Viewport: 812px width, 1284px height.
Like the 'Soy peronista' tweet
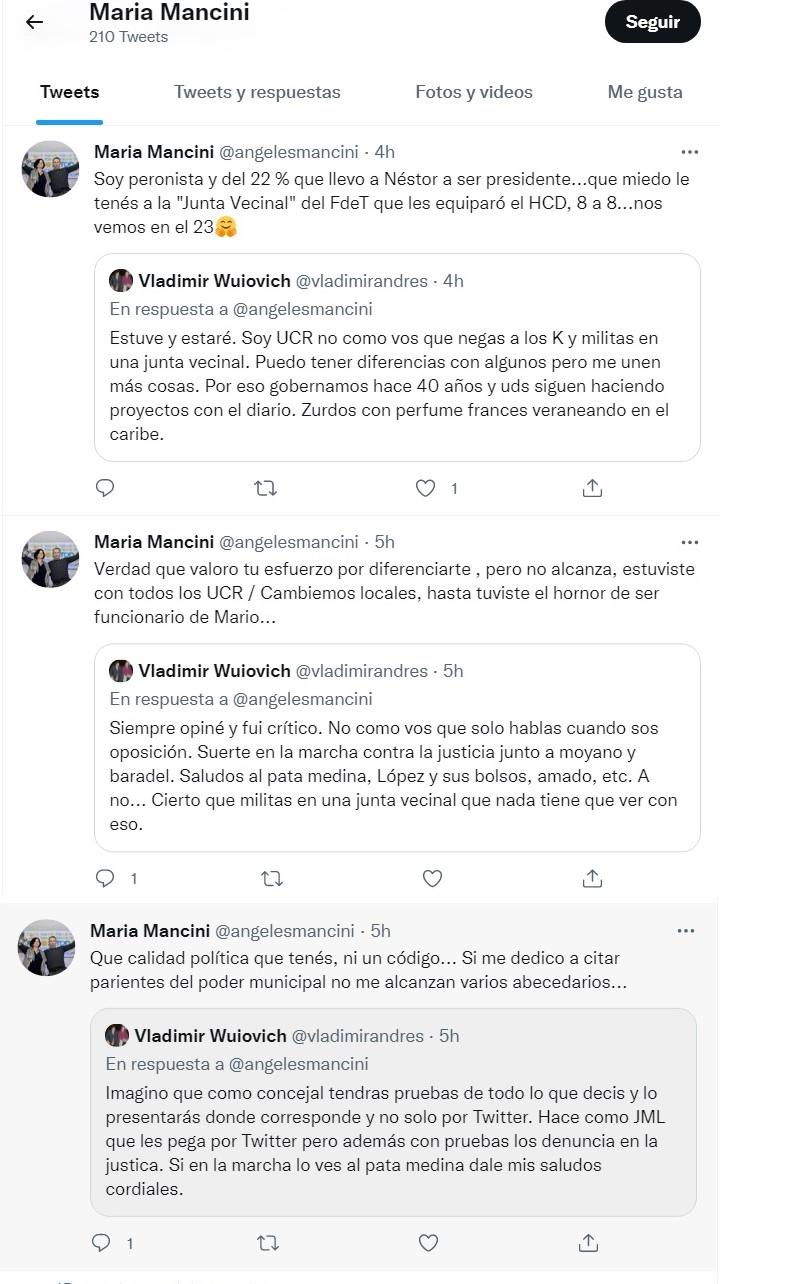426,488
